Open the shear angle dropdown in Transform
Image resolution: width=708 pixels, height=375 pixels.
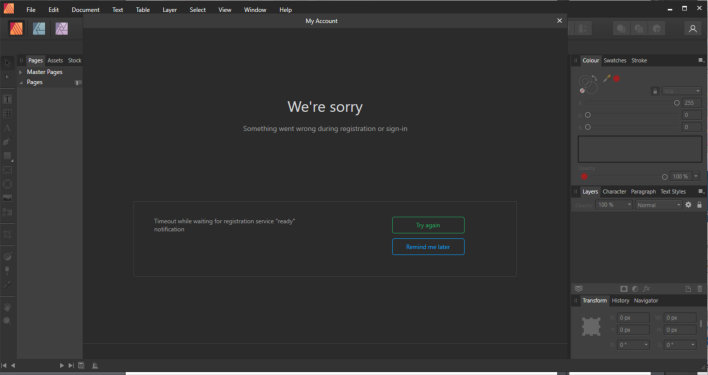tap(693, 345)
